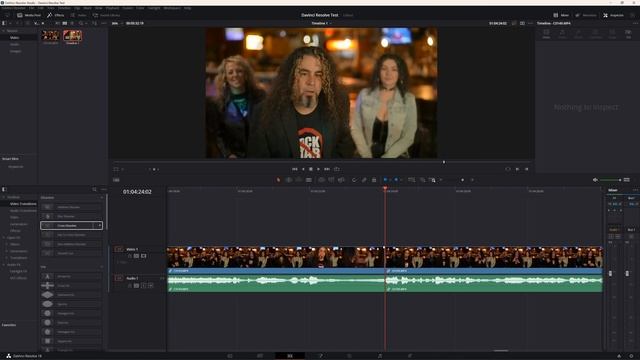The image size is (640, 360).
Task: Collapse the Open FX tree node
Action: (x=4, y=238)
